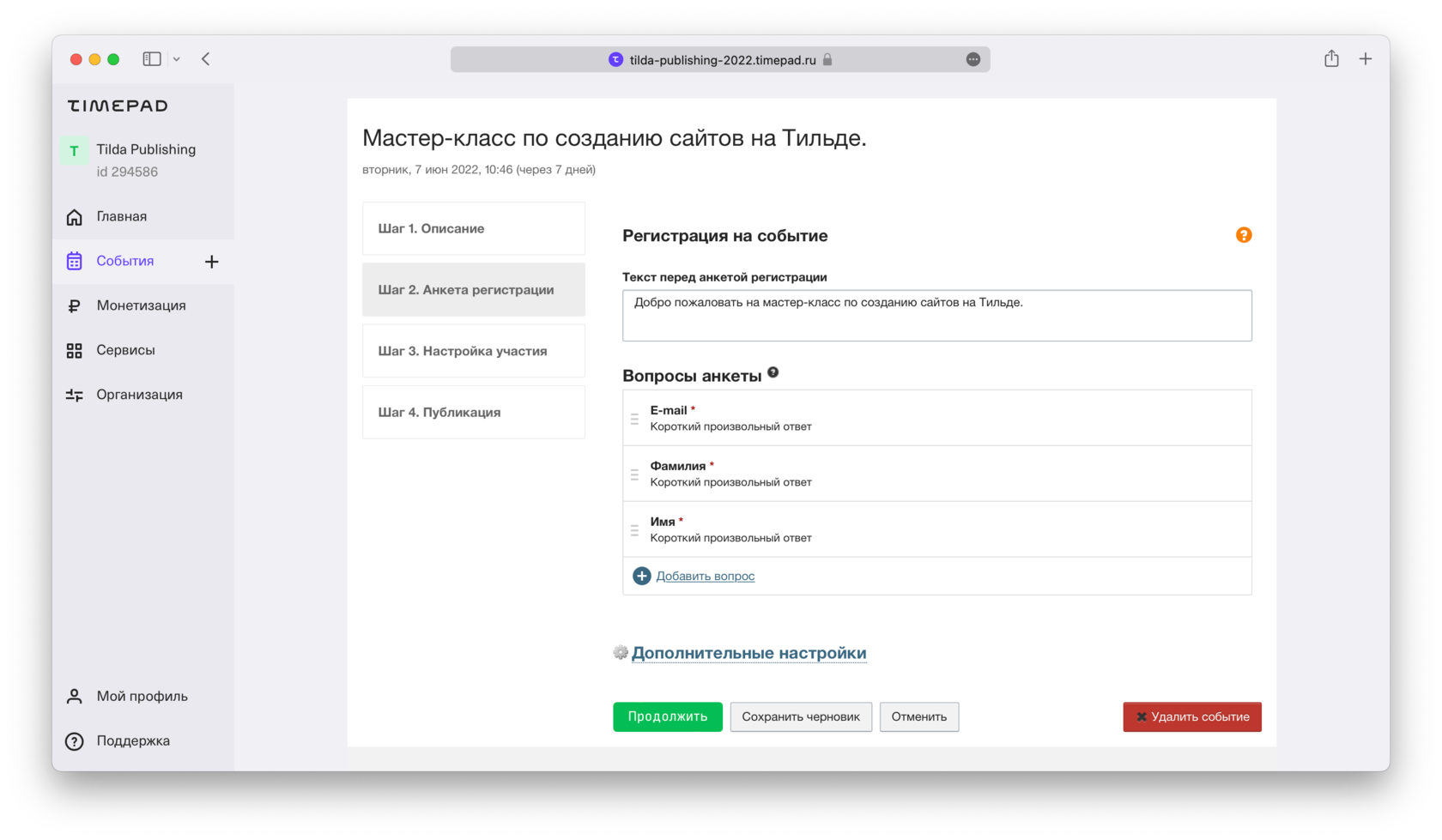Viewport: 1442px width, 840px height.
Task: Grab the drag handle of the Имя question
Action: tap(634, 530)
